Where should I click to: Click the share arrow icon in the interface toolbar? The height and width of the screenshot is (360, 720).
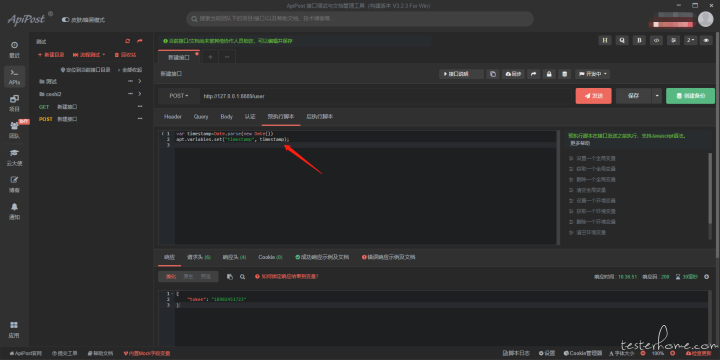pos(533,74)
